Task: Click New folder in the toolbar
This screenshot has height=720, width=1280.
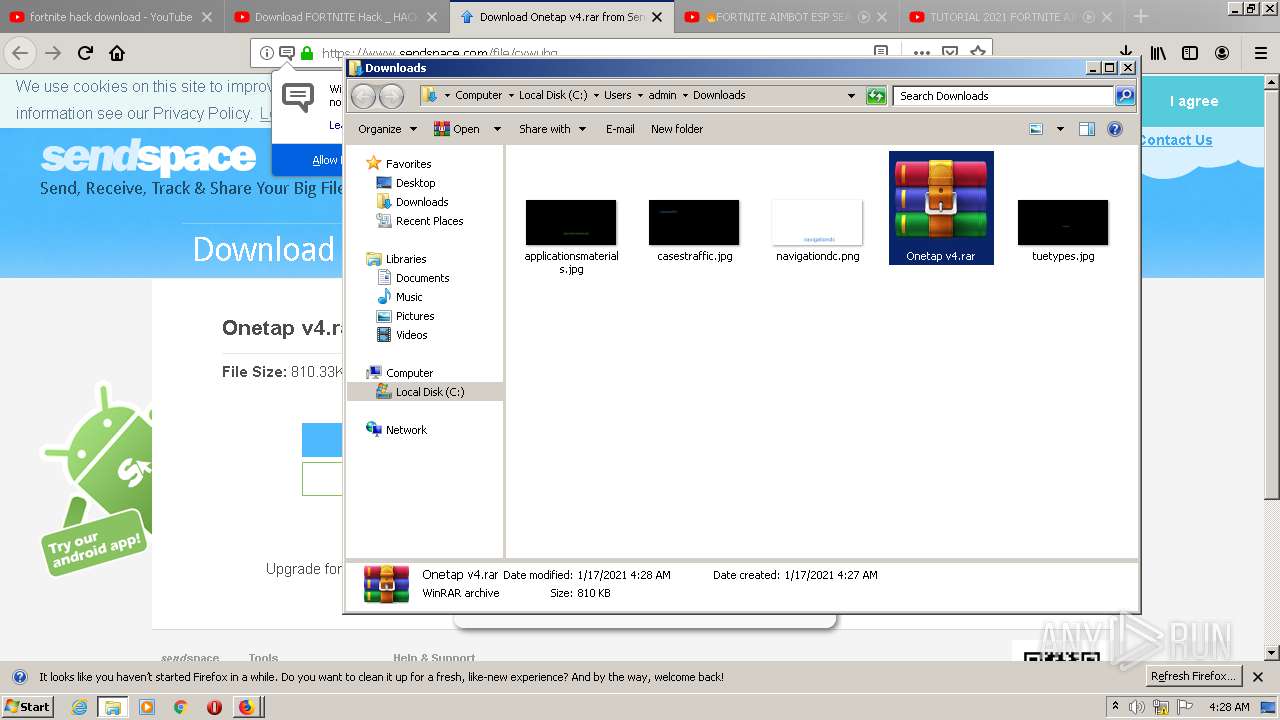Action: (x=677, y=129)
